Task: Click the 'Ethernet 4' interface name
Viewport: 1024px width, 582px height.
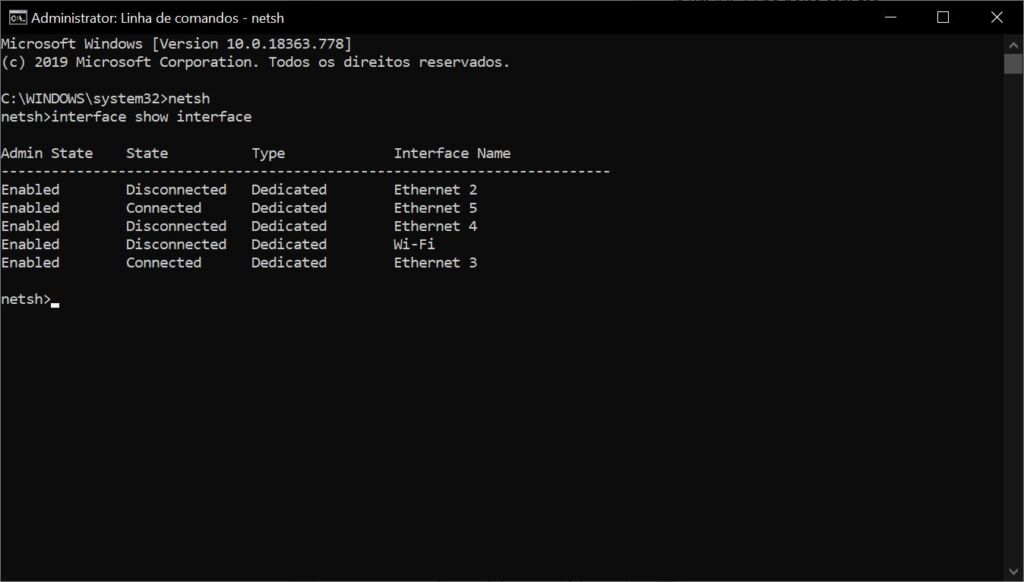Action: (x=435, y=226)
